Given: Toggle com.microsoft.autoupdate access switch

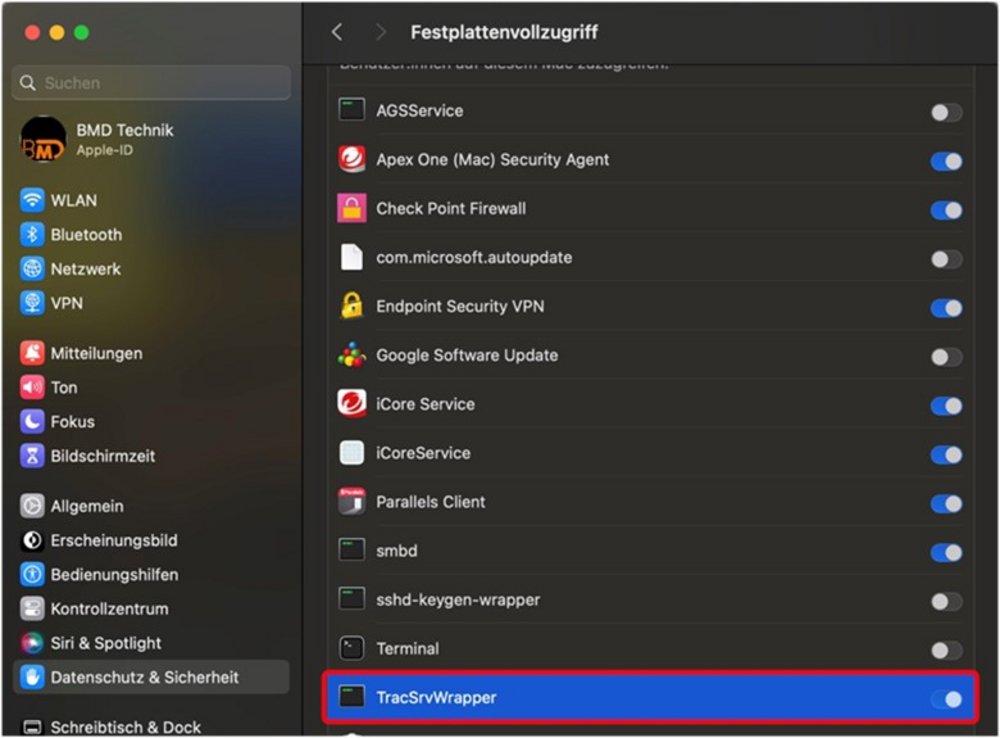Looking at the screenshot, I should point(946,259).
